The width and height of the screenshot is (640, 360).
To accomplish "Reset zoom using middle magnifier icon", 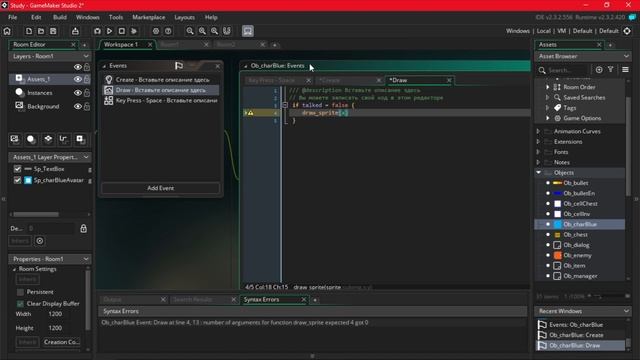I will pyautogui.click(x=202, y=31).
